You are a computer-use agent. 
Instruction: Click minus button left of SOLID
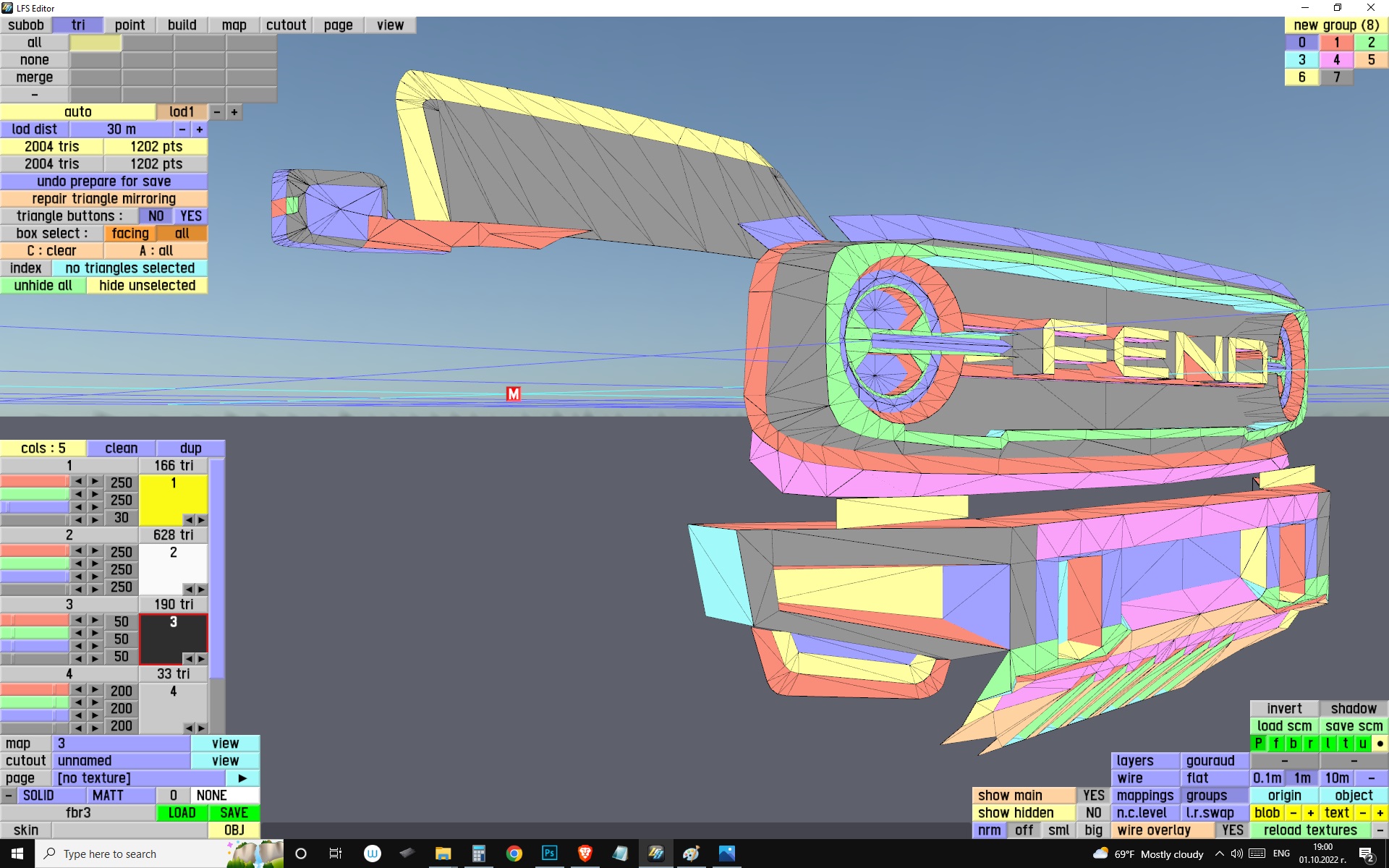pos(8,795)
